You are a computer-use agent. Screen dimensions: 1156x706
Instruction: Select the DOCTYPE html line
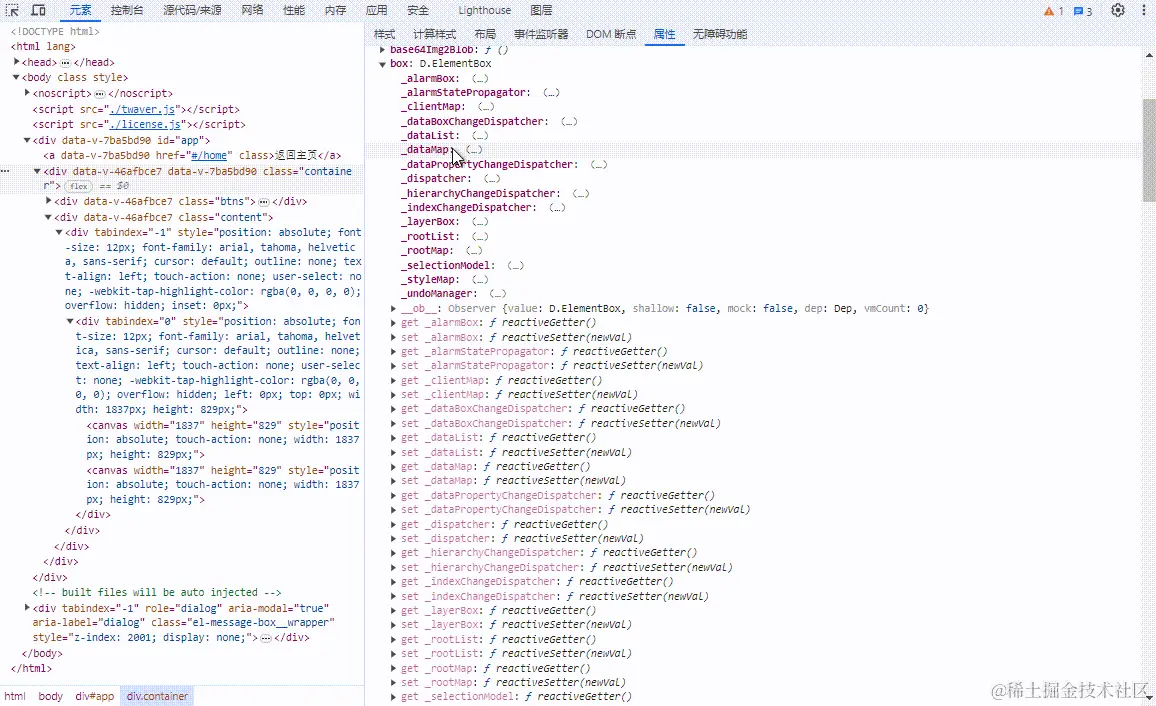55,32
